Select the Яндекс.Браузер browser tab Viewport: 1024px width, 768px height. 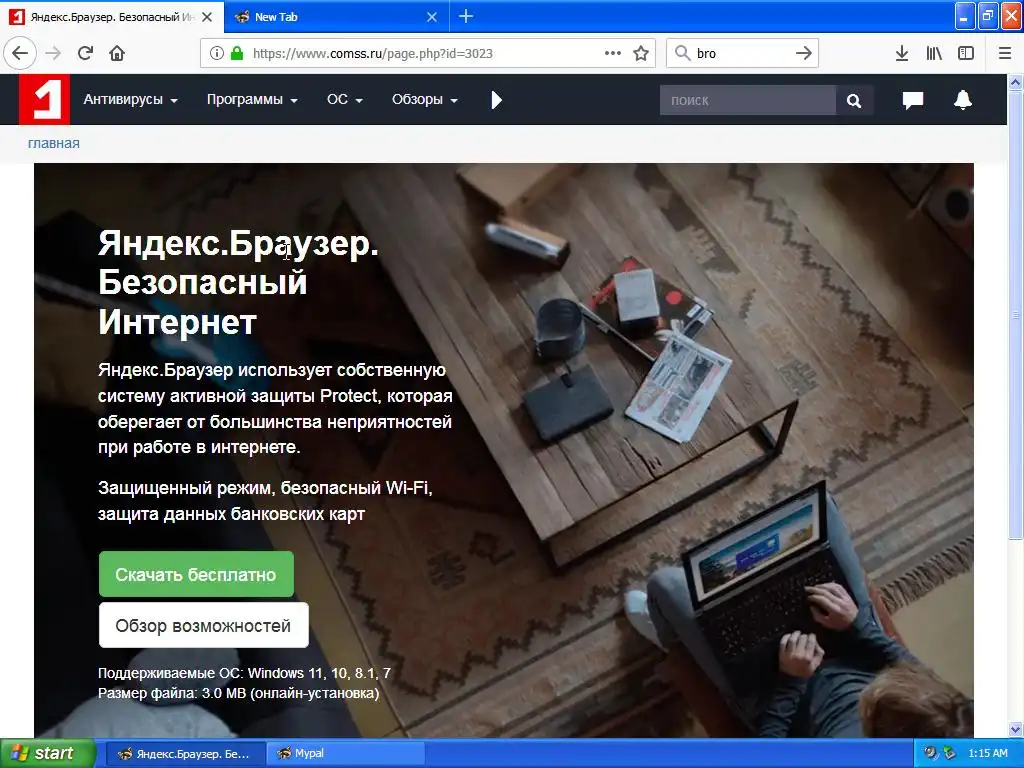coord(112,17)
